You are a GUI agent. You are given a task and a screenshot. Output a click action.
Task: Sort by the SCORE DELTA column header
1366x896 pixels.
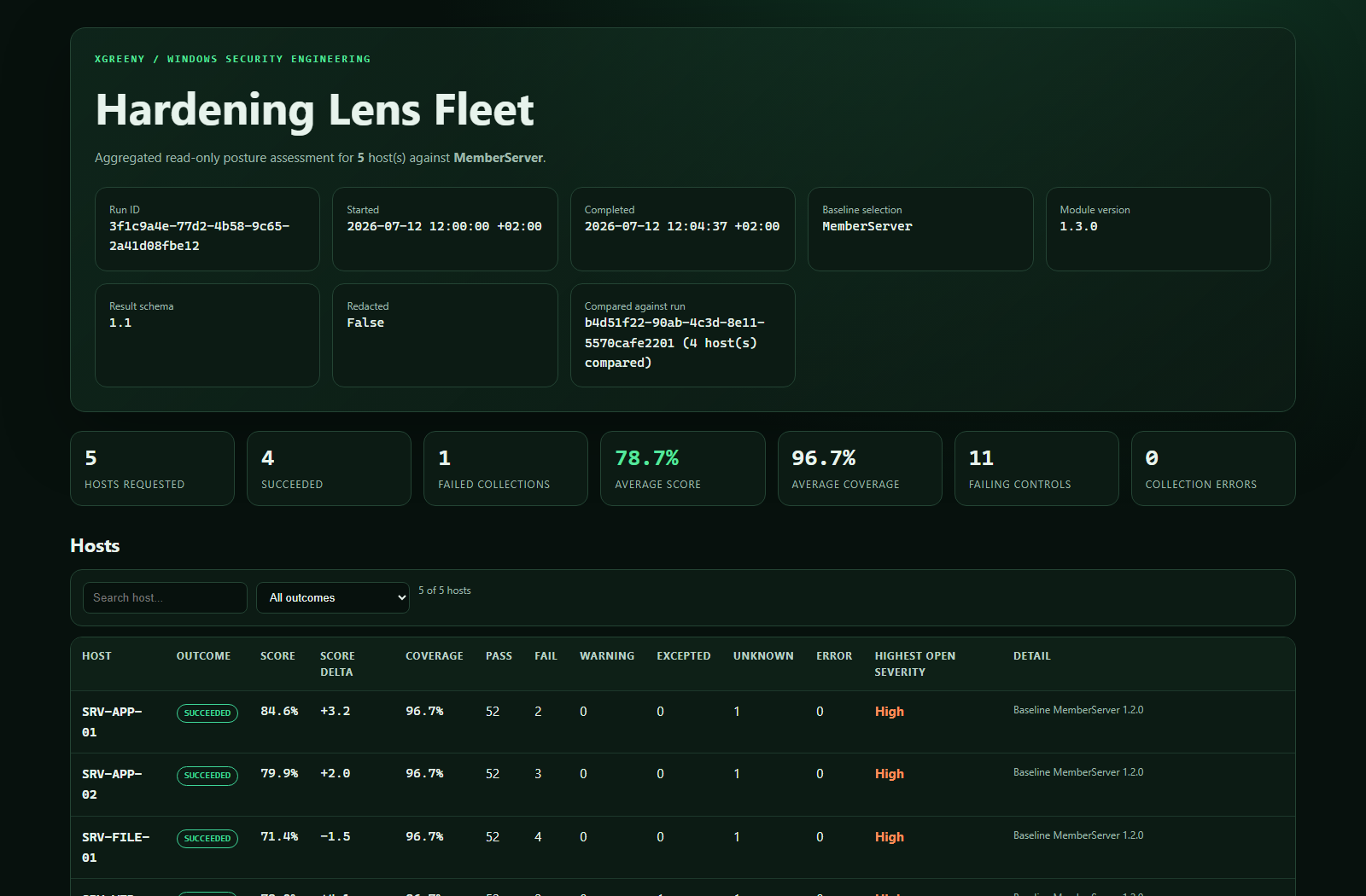pyautogui.click(x=337, y=664)
